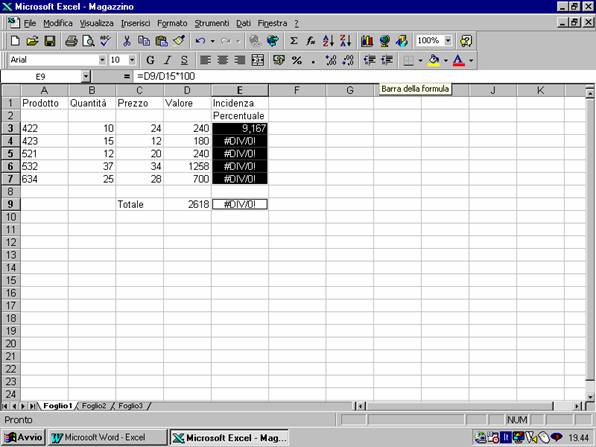Image resolution: width=596 pixels, height=447 pixels.
Task: Click the Merge and Center icon
Action: (x=258, y=60)
